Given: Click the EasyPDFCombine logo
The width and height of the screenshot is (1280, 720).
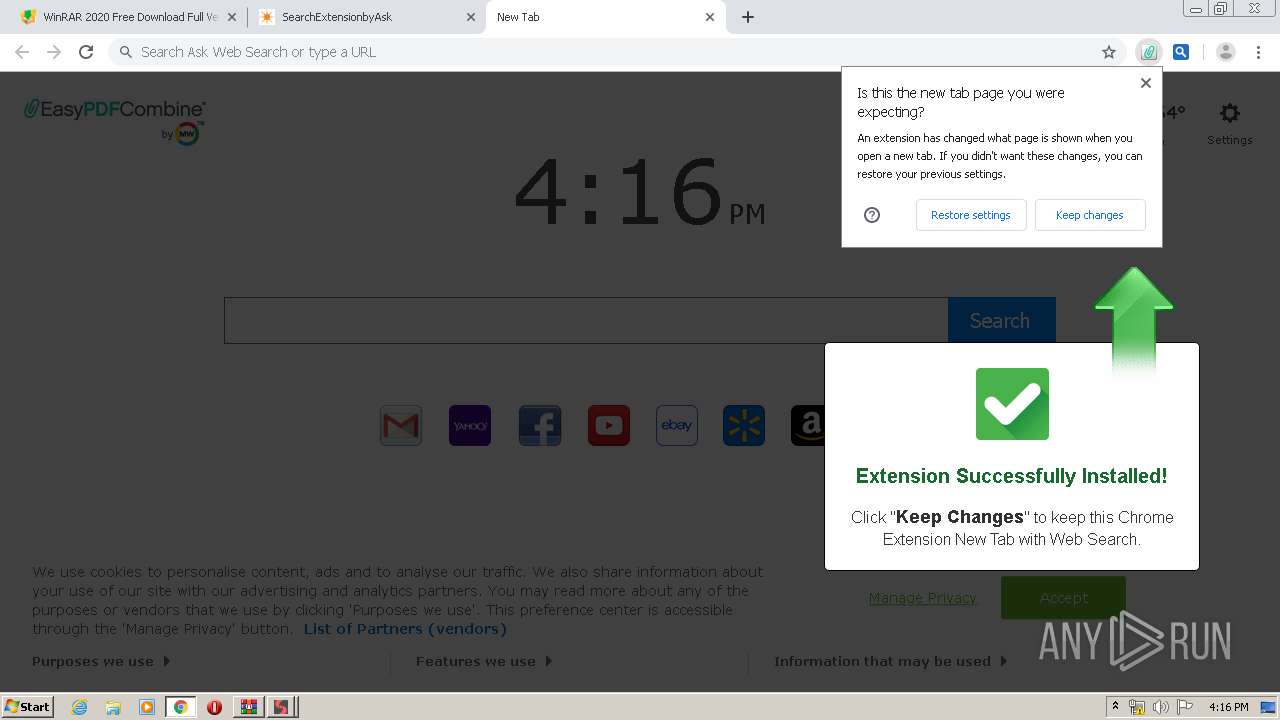Looking at the screenshot, I should coord(115,121).
